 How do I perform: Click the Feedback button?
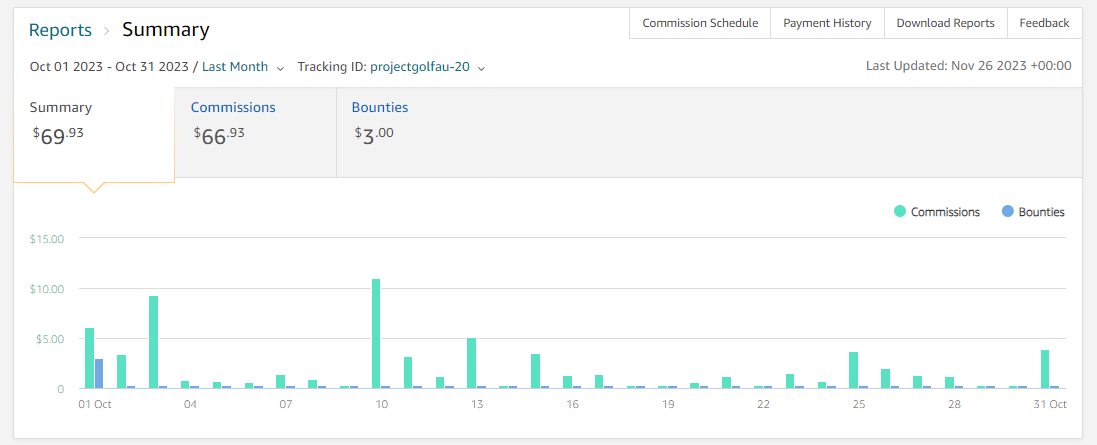1045,23
